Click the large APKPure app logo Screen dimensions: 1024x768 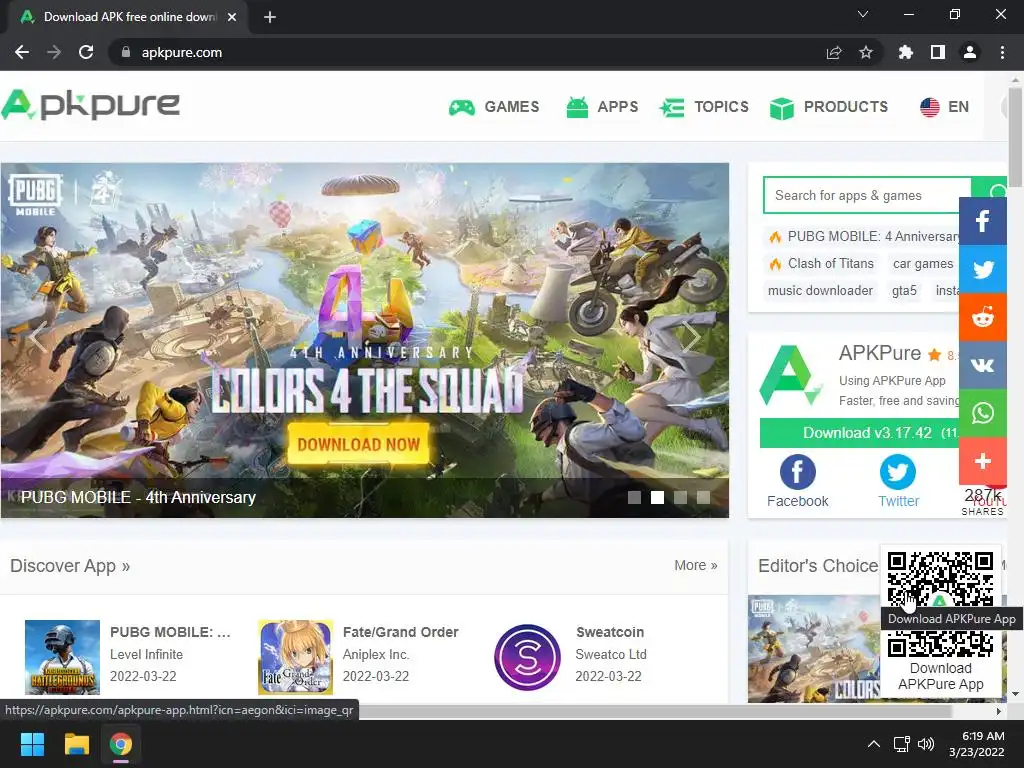791,376
